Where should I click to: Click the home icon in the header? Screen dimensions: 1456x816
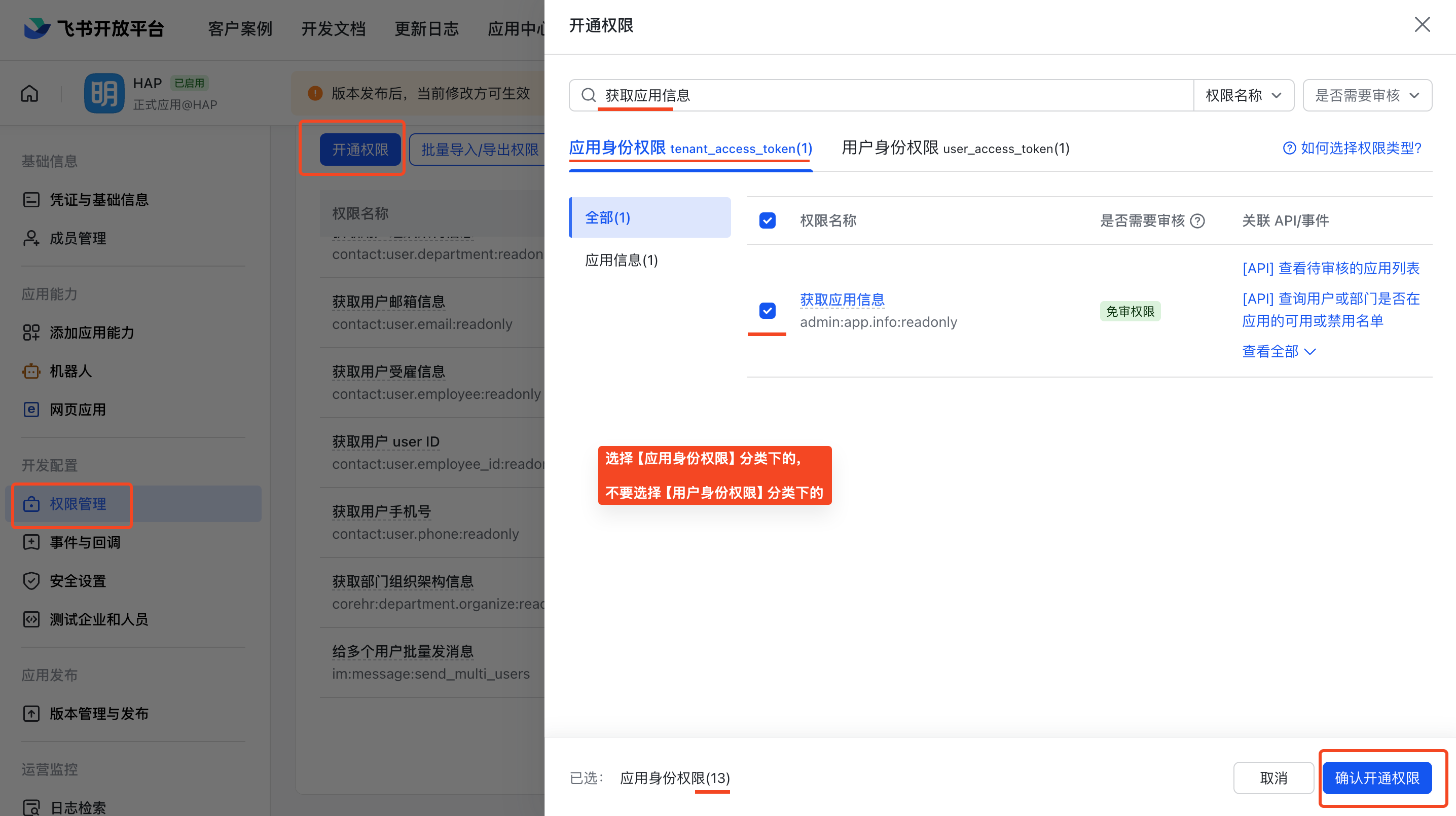[29, 93]
